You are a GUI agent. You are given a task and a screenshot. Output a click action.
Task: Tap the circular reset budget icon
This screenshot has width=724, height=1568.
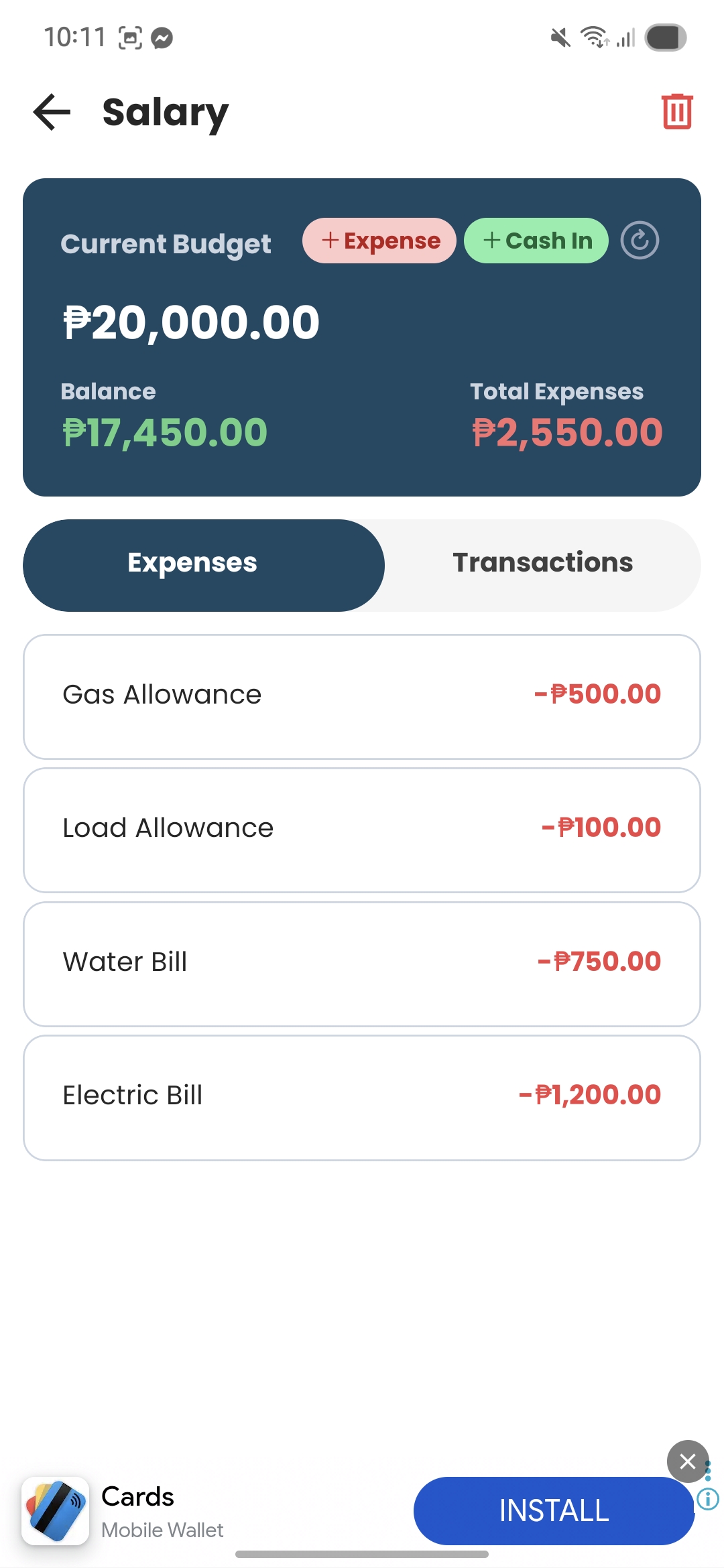pyautogui.click(x=640, y=241)
